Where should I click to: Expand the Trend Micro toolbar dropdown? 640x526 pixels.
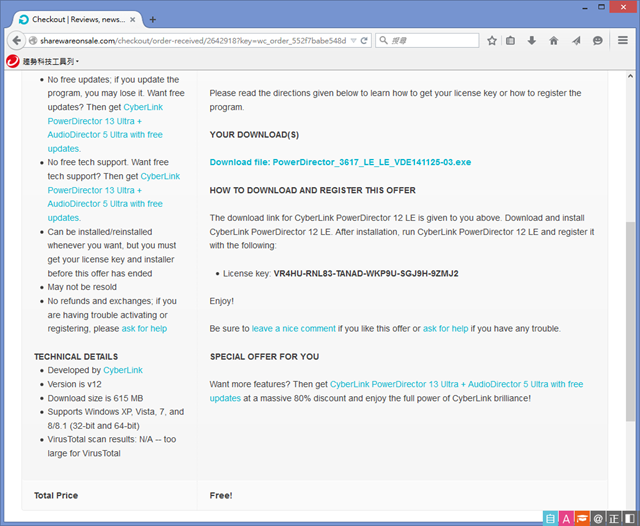pos(77,62)
